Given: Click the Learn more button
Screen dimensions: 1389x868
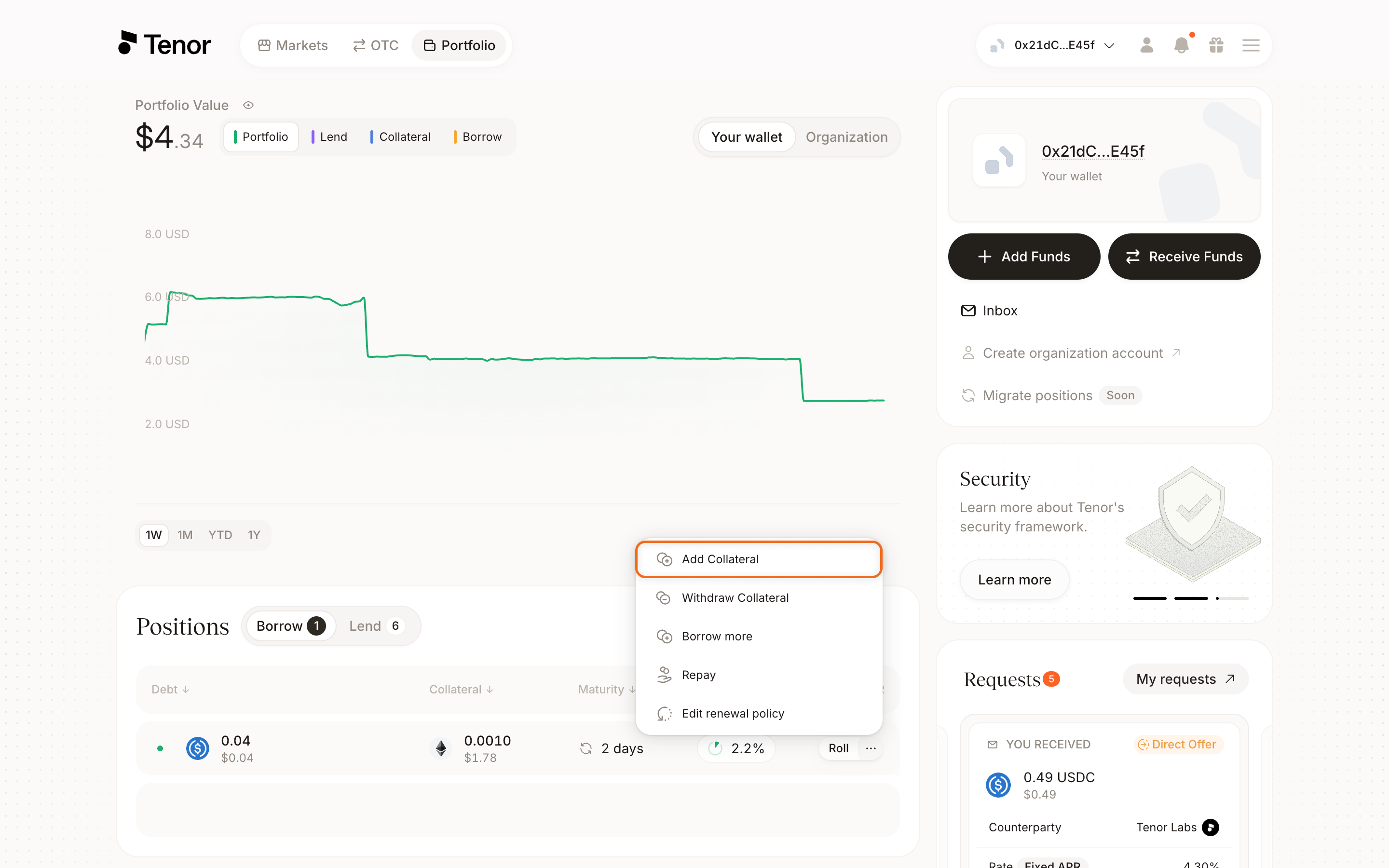Looking at the screenshot, I should 1014,580.
